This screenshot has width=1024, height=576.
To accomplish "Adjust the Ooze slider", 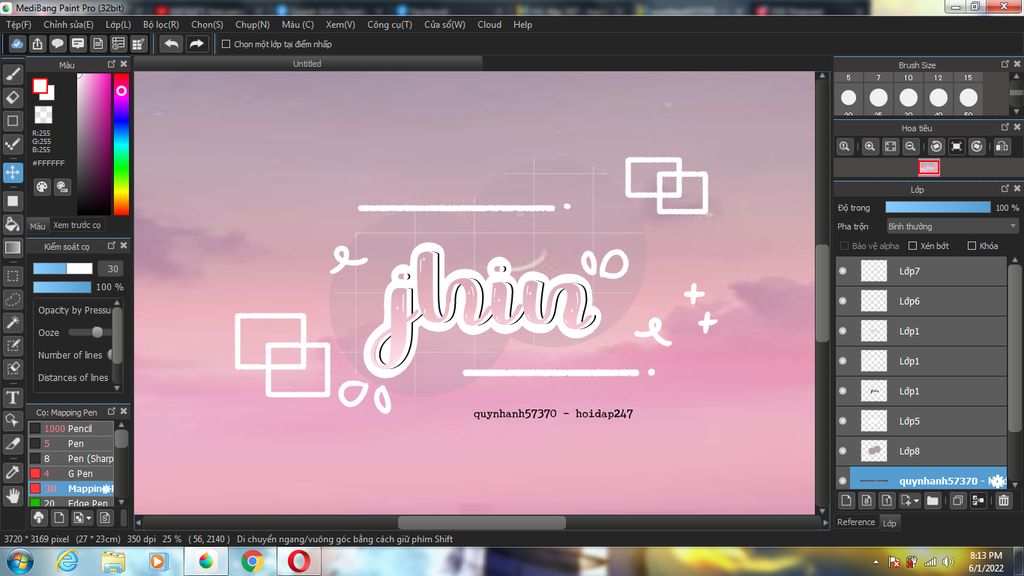I will tap(90, 332).
